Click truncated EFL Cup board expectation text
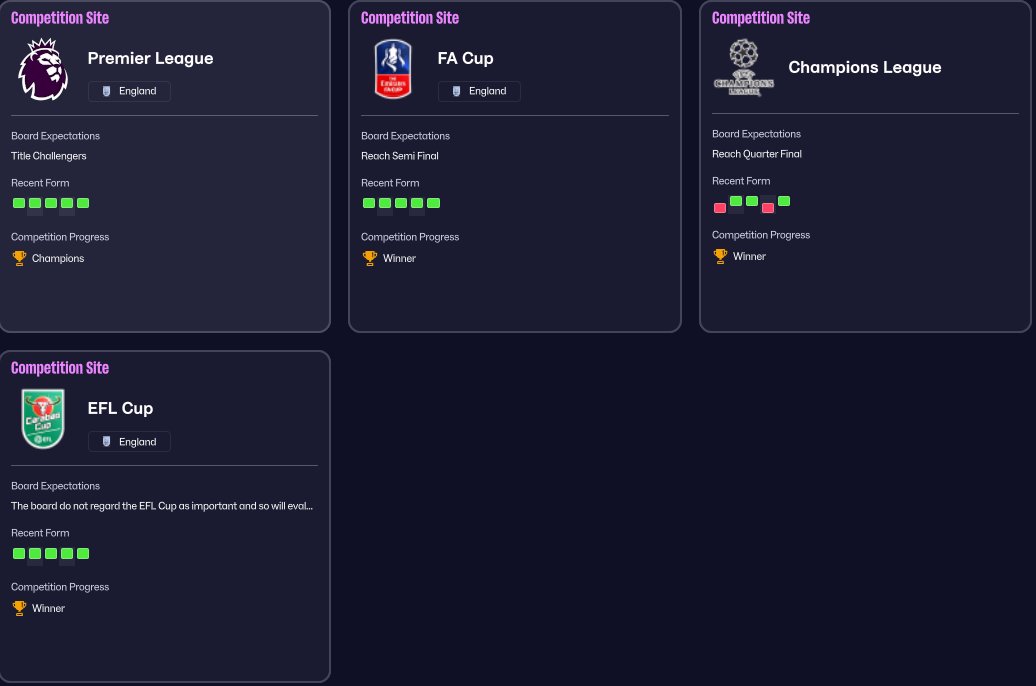This screenshot has width=1036, height=686. point(162,506)
